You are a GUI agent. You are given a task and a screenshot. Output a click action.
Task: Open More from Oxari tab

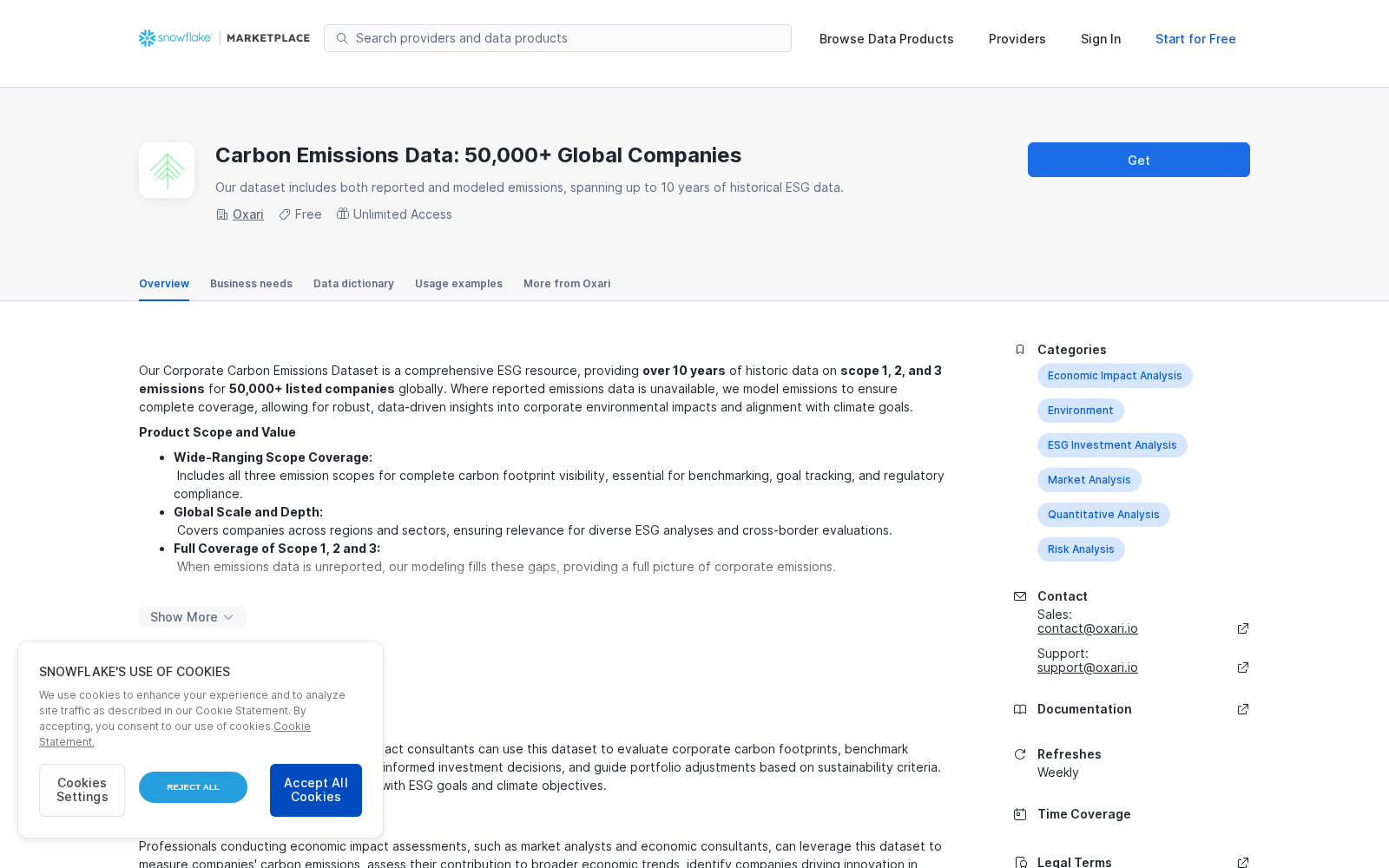coord(567,284)
